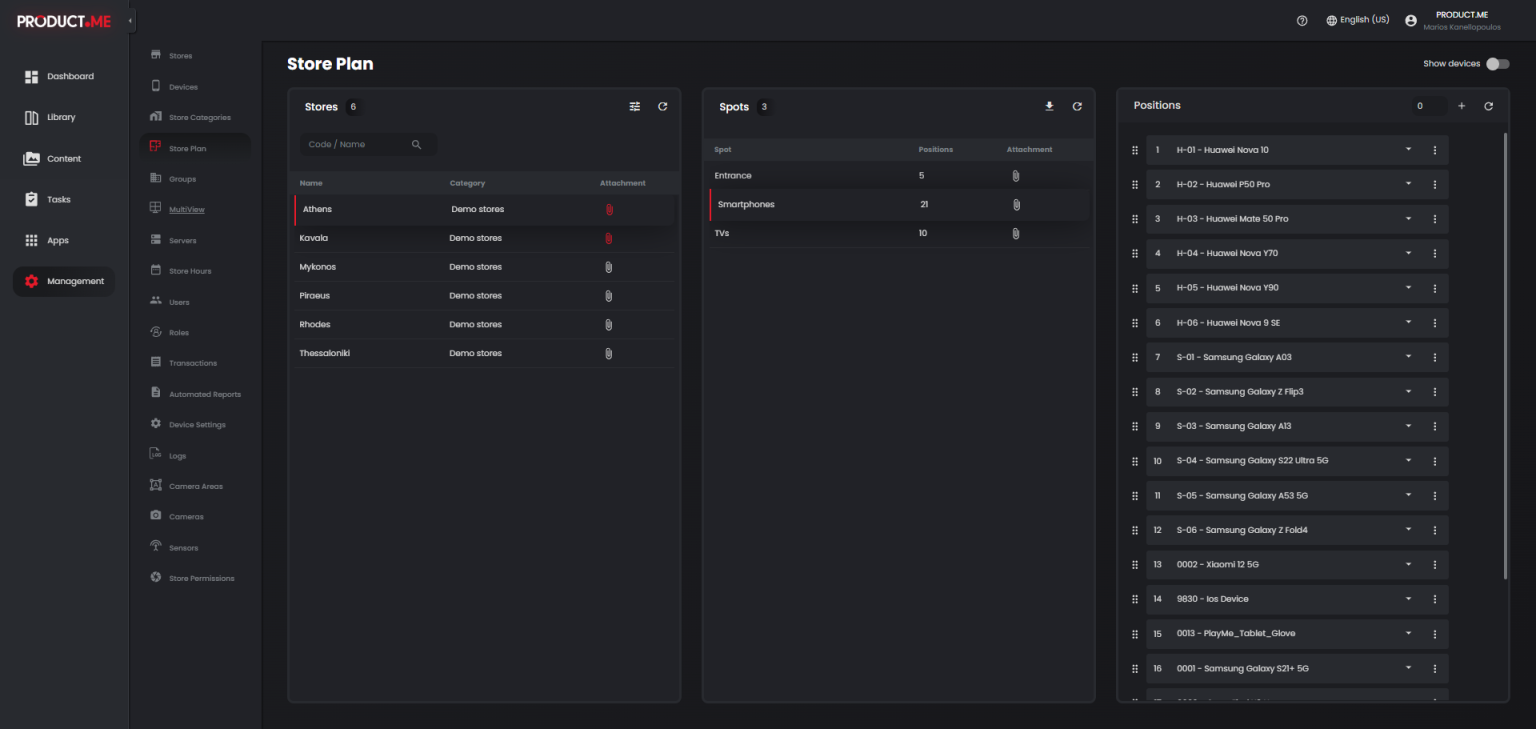
Task: Download the Spots list
Action: point(1049,106)
